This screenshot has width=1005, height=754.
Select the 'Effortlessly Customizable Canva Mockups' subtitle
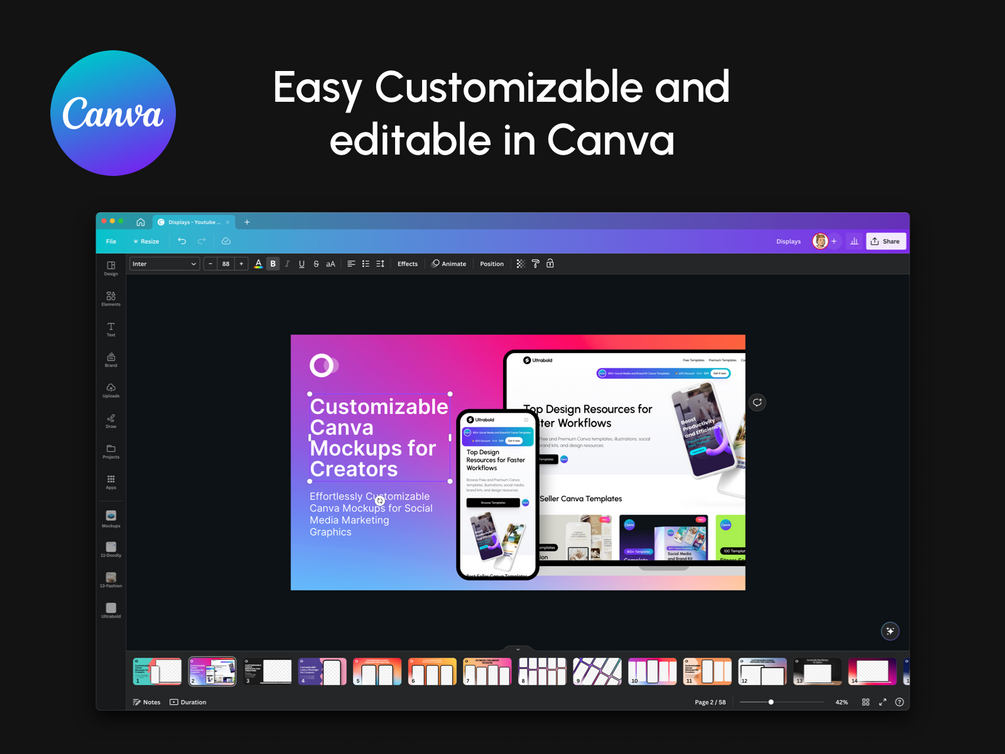tap(371, 514)
